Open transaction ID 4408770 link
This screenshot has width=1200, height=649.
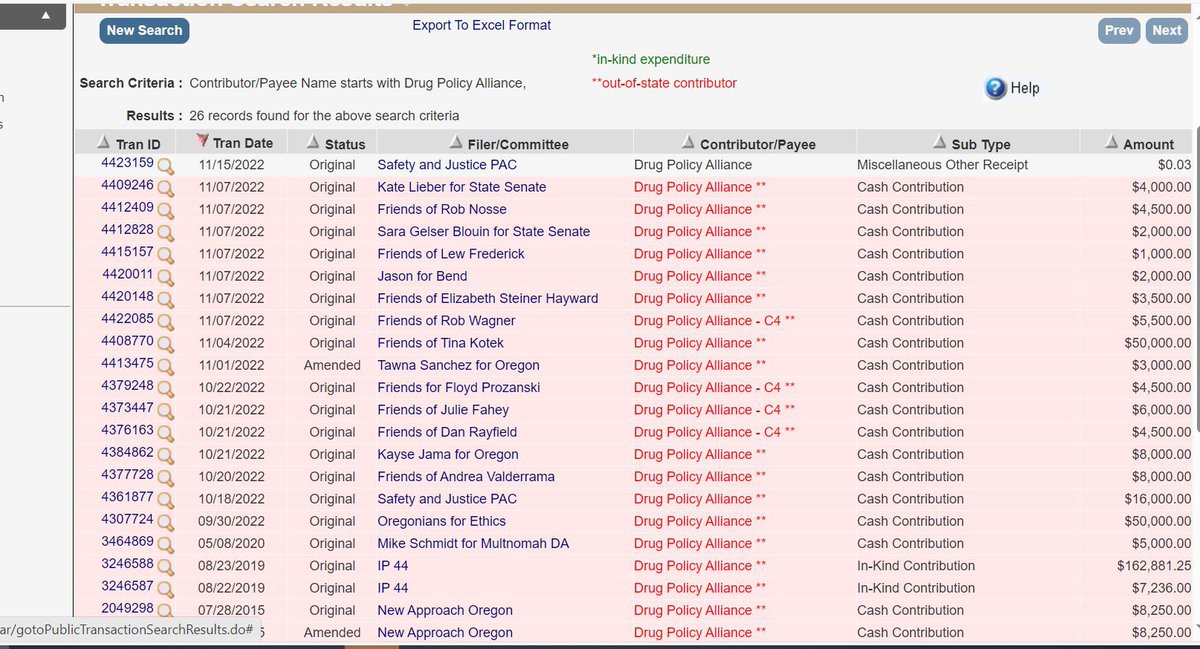pyautogui.click(x=127, y=342)
